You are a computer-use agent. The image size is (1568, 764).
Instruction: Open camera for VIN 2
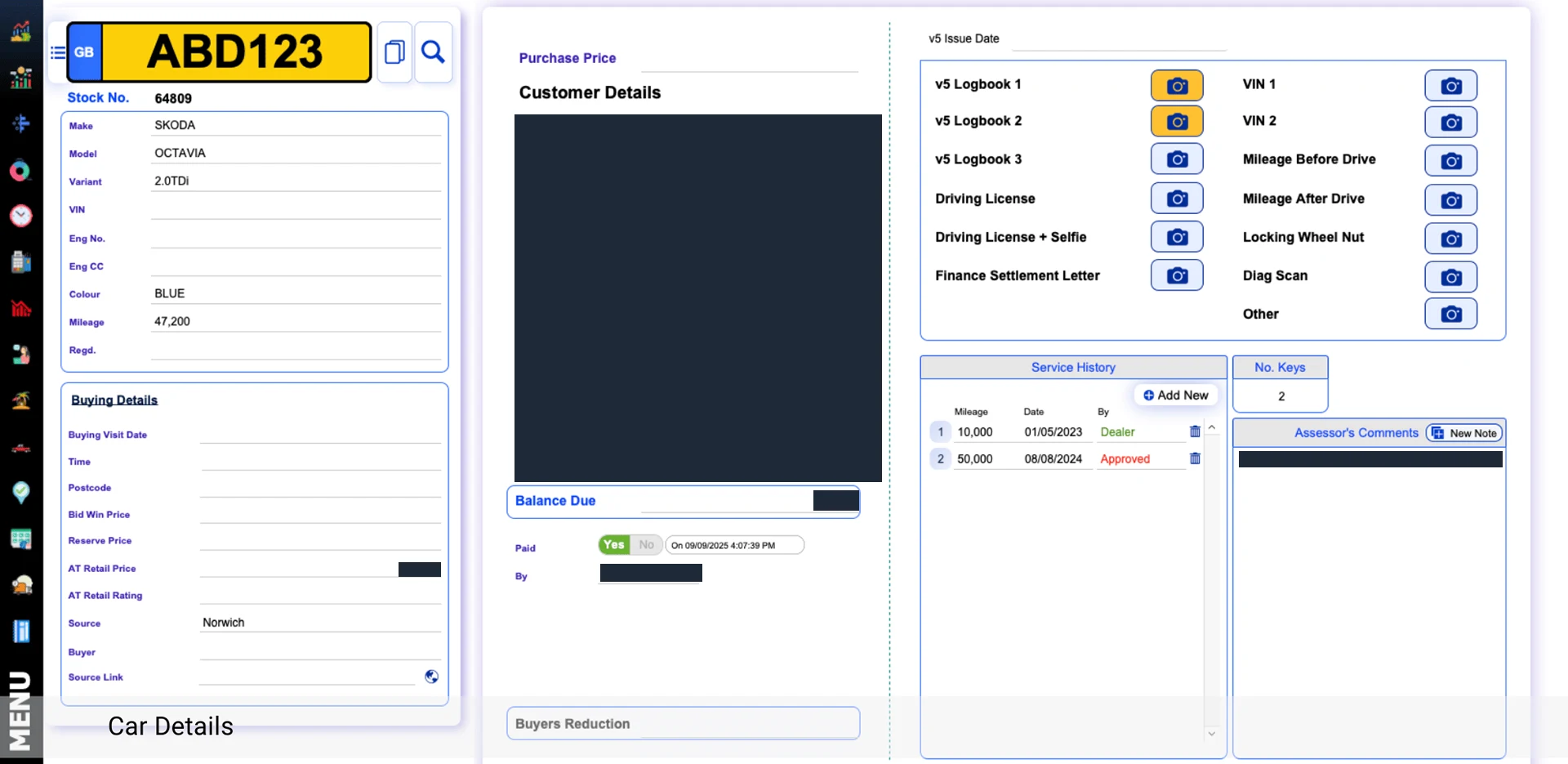click(1450, 123)
